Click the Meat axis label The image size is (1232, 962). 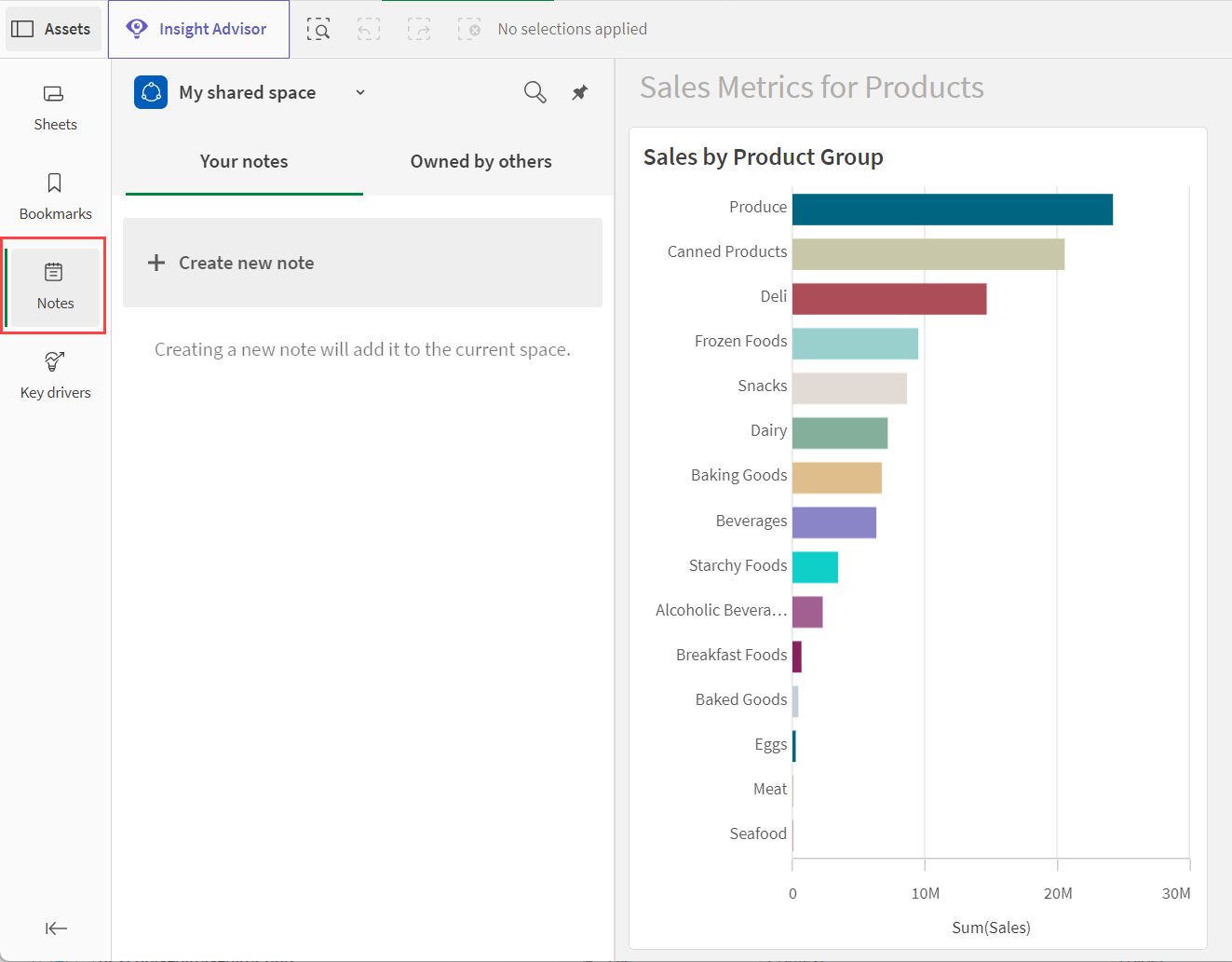pyautogui.click(x=770, y=789)
